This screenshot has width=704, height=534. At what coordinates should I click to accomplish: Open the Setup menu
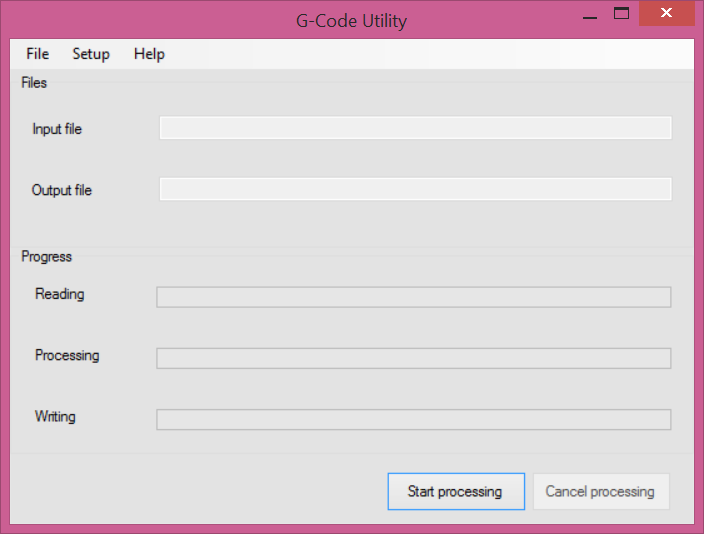(x=91, y=54)
